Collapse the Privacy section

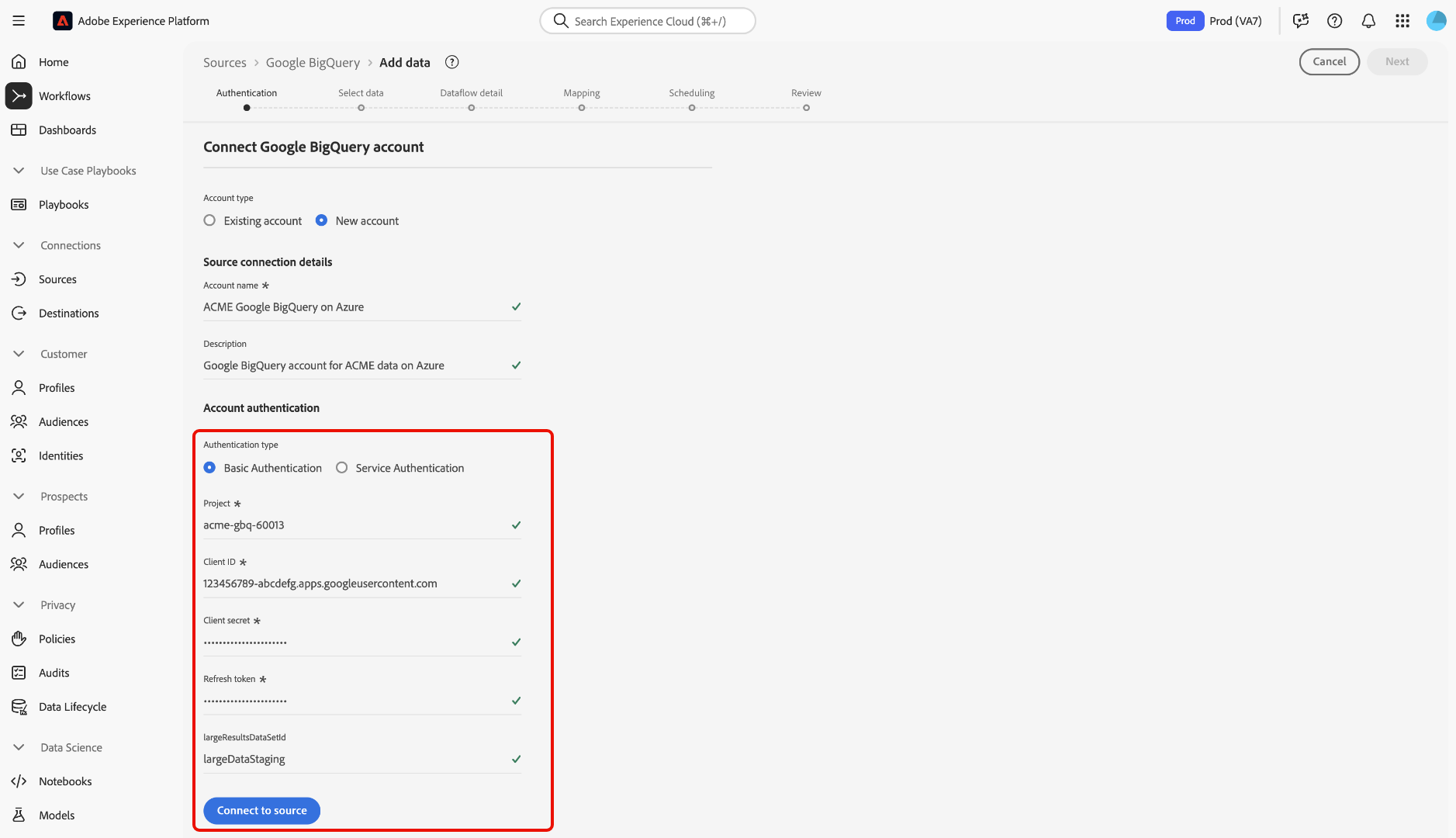(x=19, y=605)
